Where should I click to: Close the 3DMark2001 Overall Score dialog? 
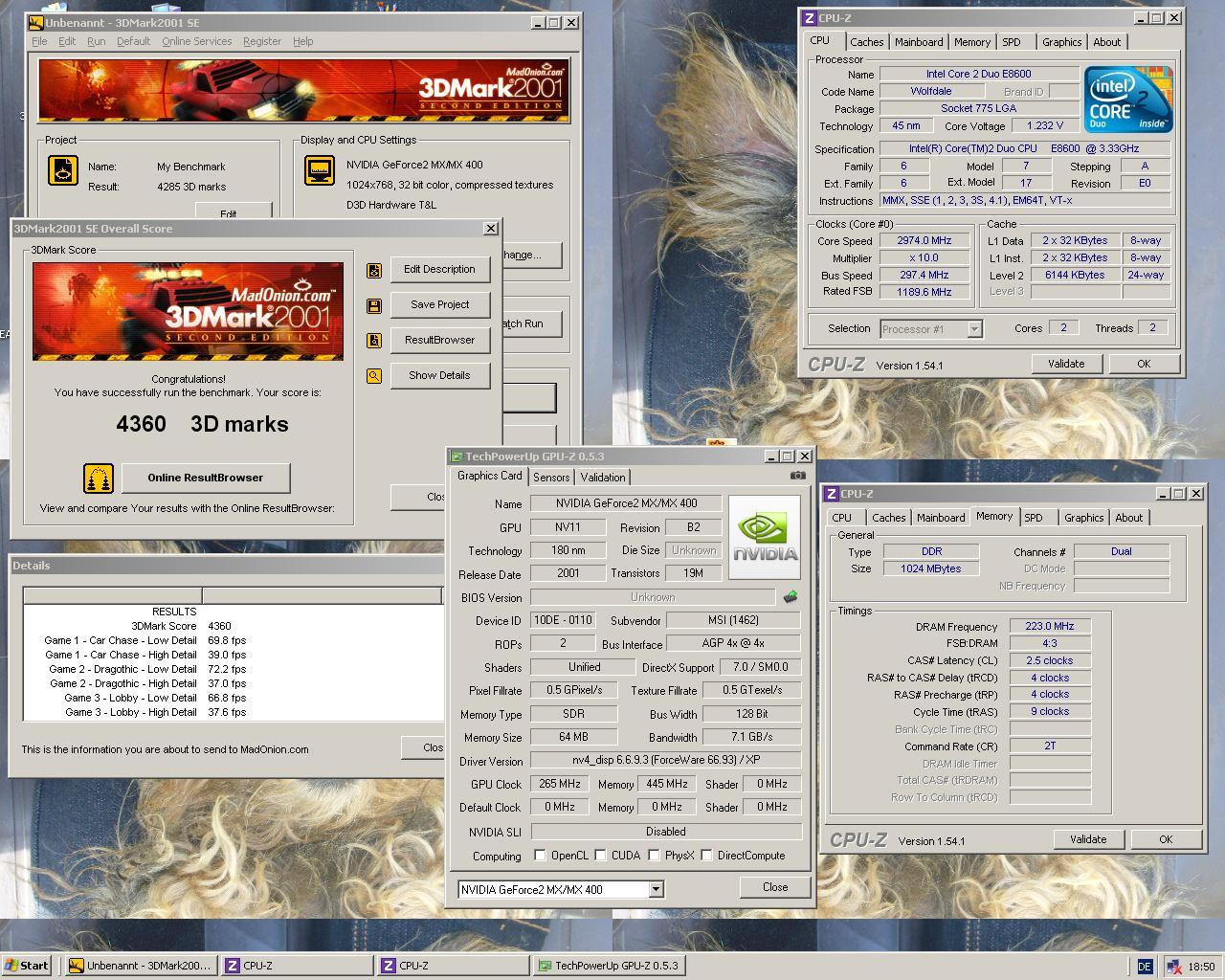pos(491,228)
